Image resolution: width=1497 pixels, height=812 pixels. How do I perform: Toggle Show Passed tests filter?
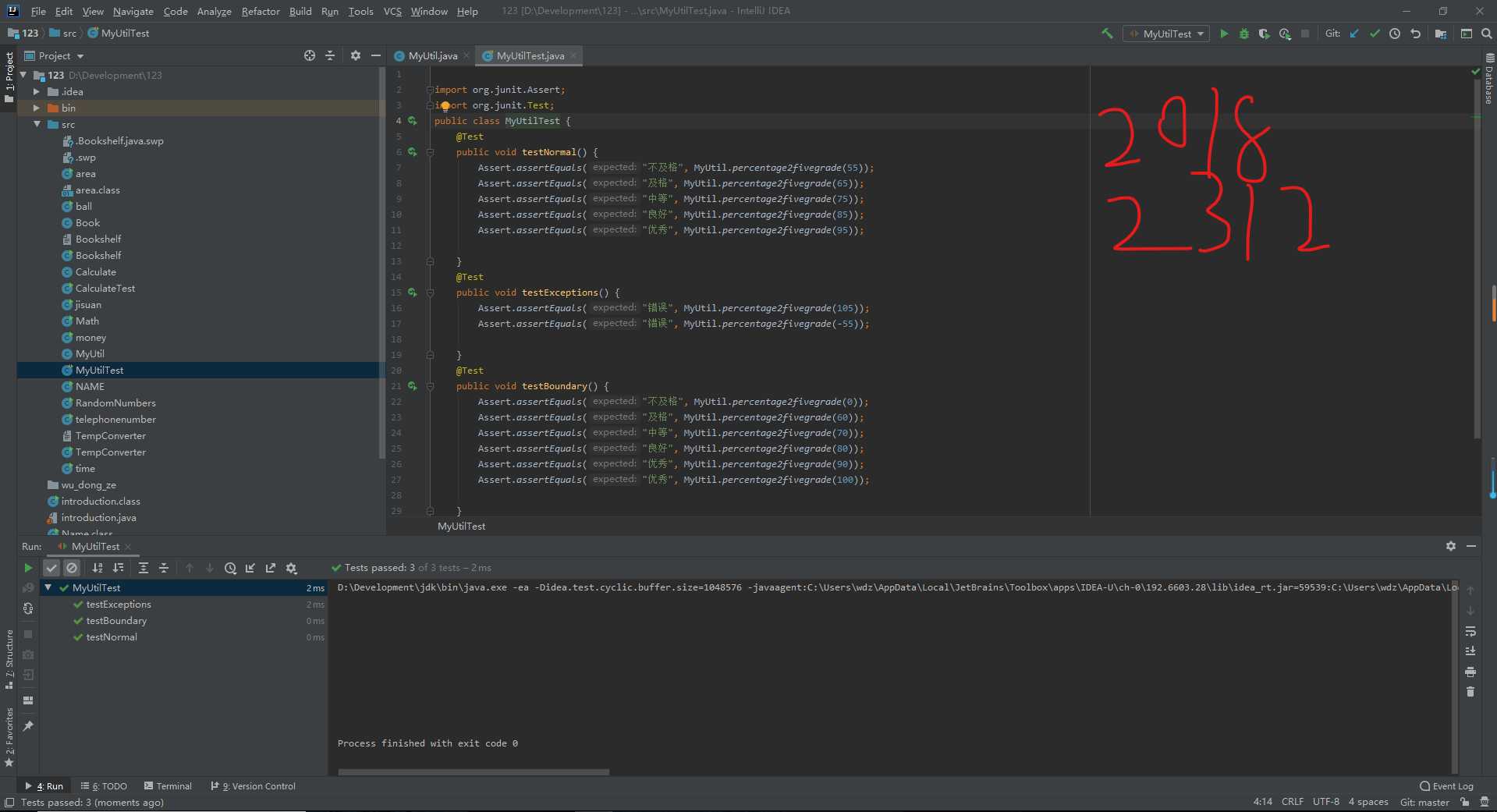coord(51,568)
